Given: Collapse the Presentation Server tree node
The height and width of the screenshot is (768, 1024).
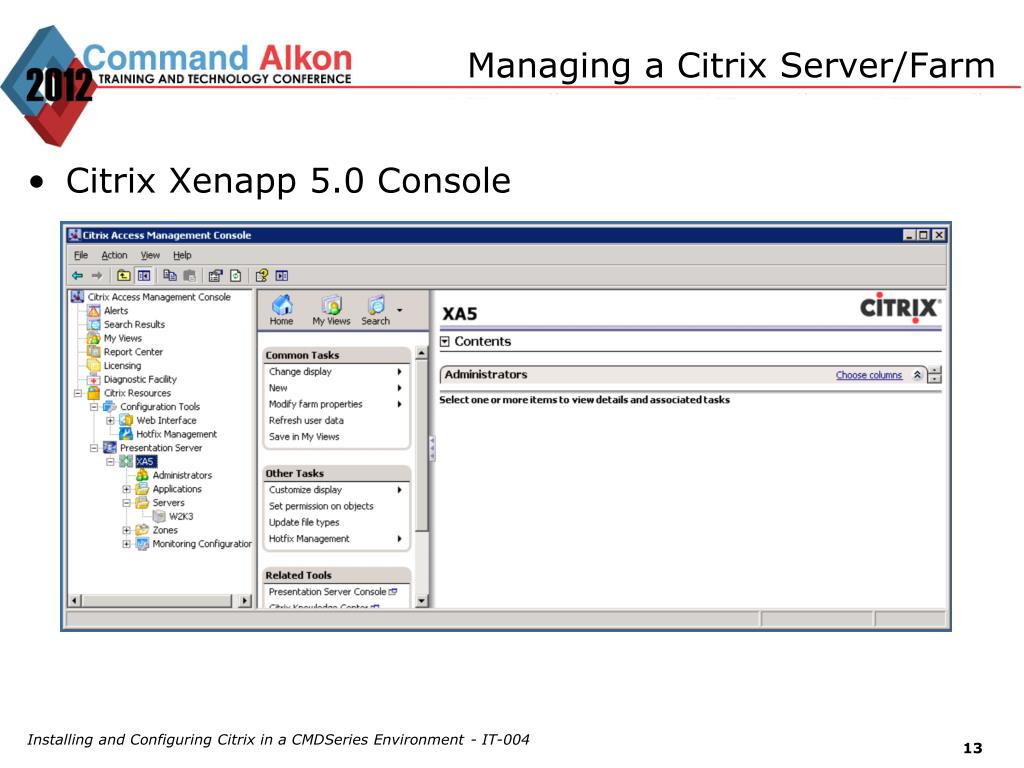Looking at the screenshot, I should [x=94, y=448].
